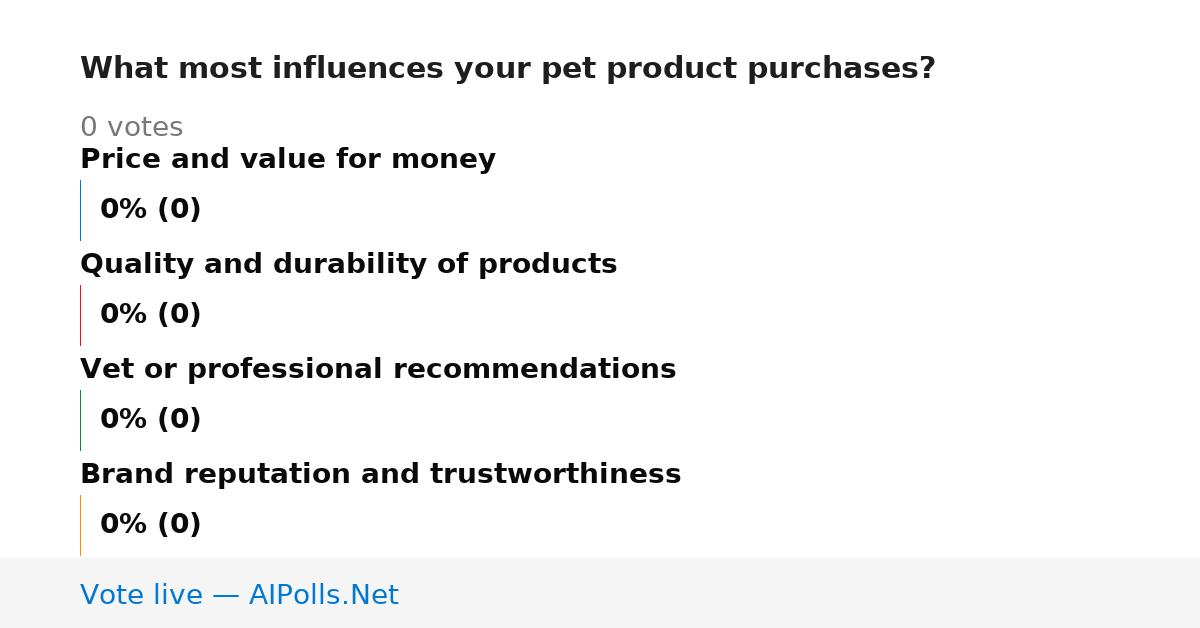
Task: Click the 0% (0) result under Vet recommendations
Action: click(x=150, y=420)
